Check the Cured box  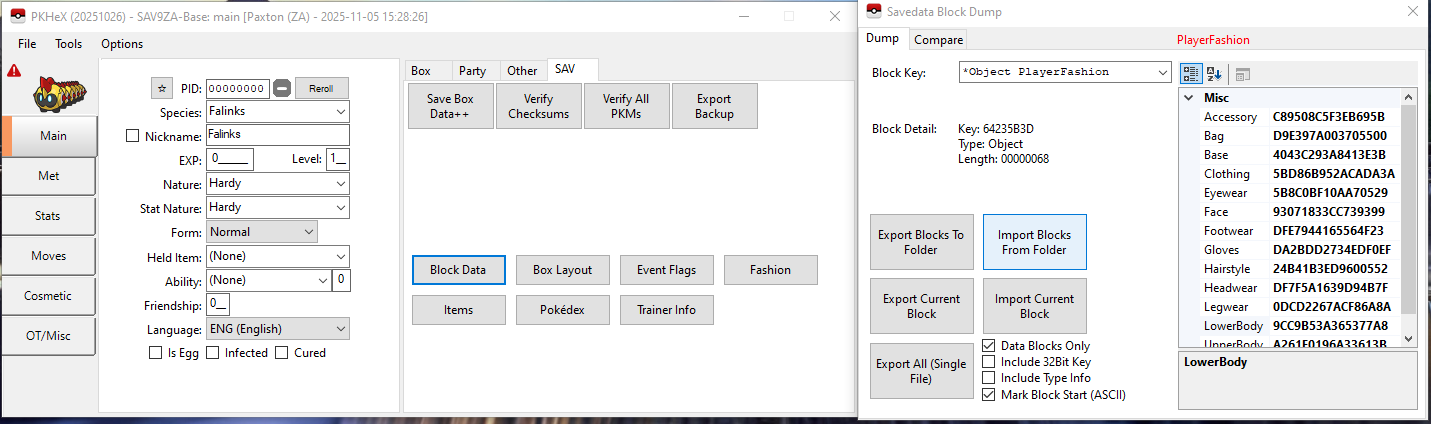(282, 353)
